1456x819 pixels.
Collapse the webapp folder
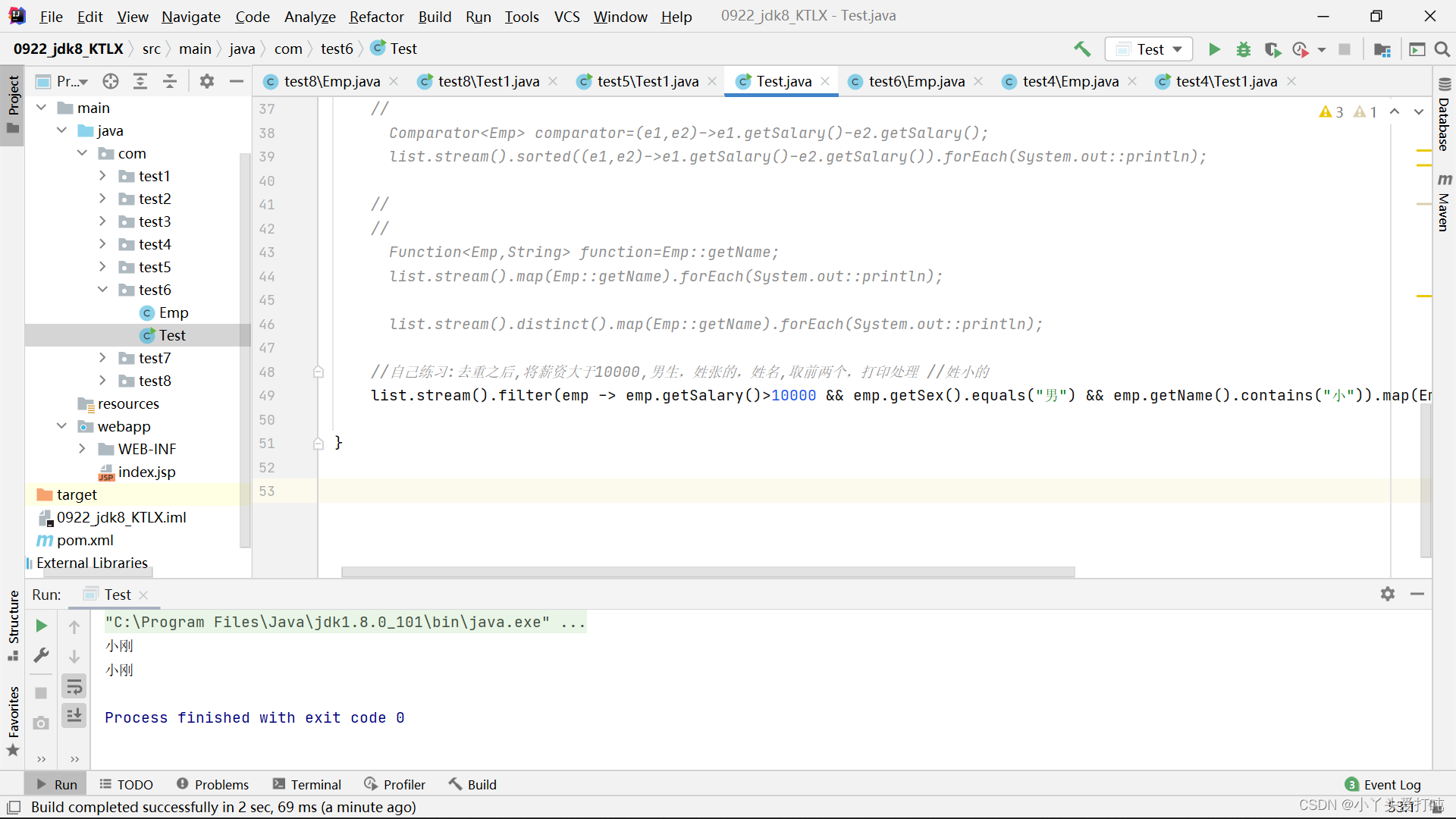pyautogui.click(x=62, y=426)
